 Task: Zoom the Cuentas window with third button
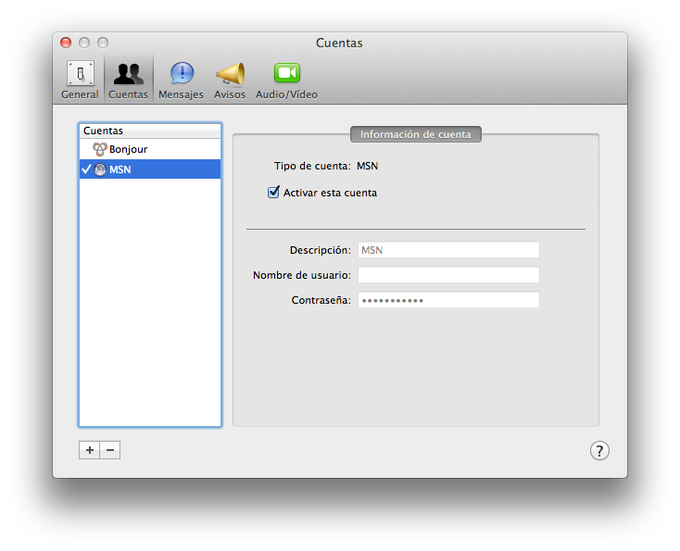pos(103,42)
